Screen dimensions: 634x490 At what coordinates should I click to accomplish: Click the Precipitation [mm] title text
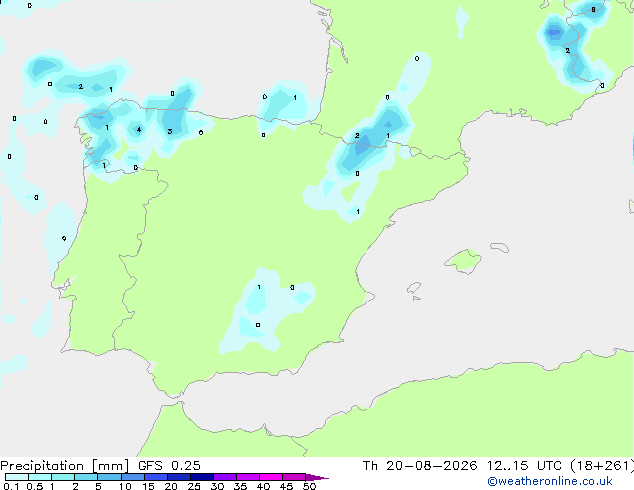click(65, 466)
